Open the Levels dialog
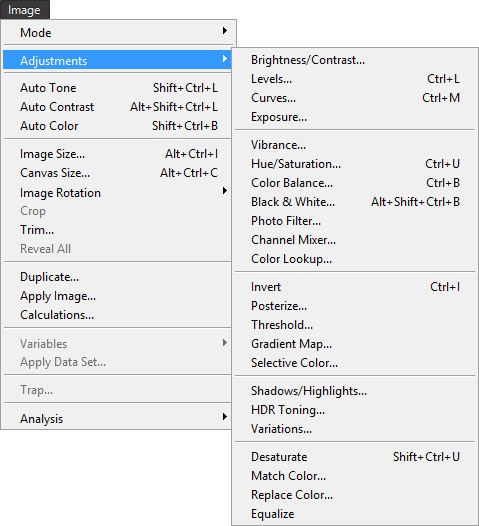 tap(355, 79)
